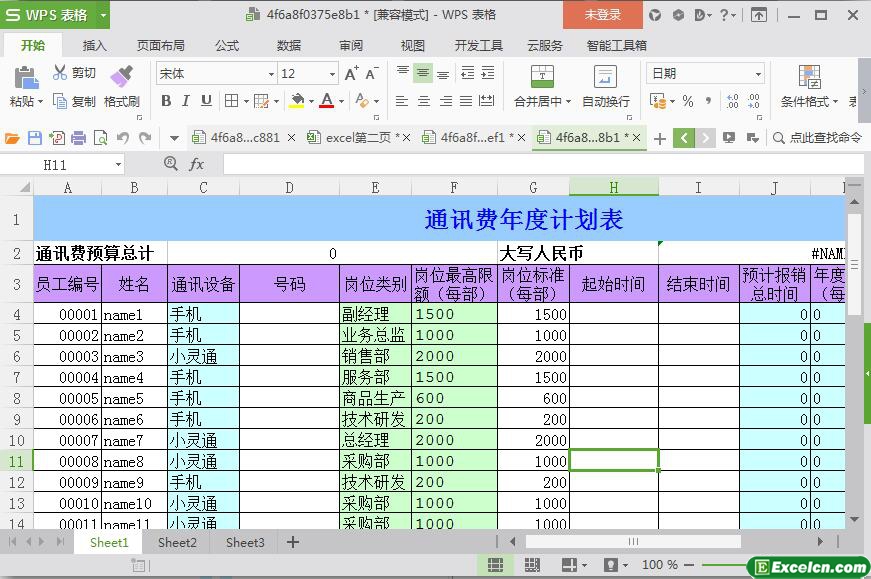Click the Cut (剪切) scissors icon
The width and height of the screenshot is (871, 579).
[60, 73]
